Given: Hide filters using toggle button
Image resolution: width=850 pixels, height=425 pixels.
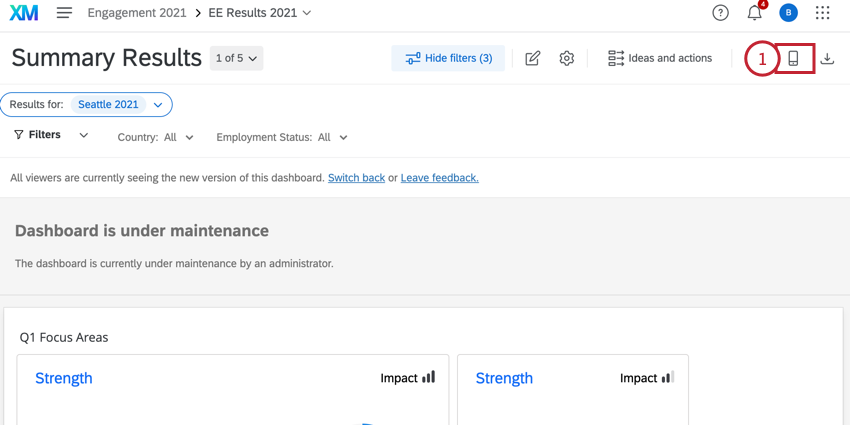Looking at the screenshot, I should [x=448, y=58].
